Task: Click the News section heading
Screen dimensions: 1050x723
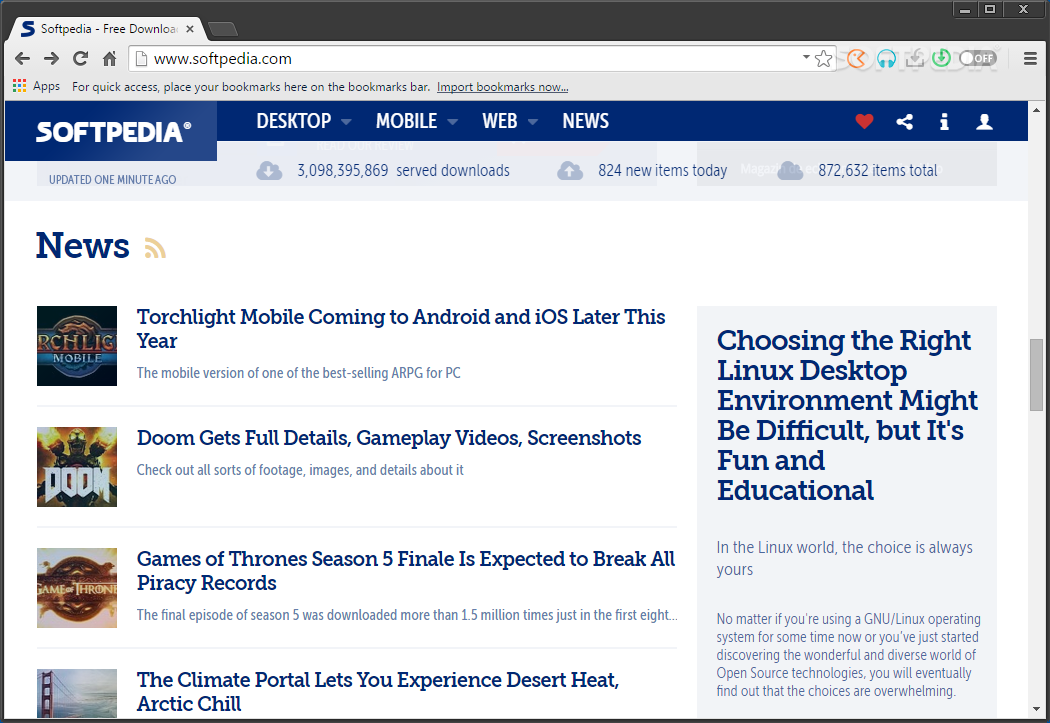Action: pos(82,245)
